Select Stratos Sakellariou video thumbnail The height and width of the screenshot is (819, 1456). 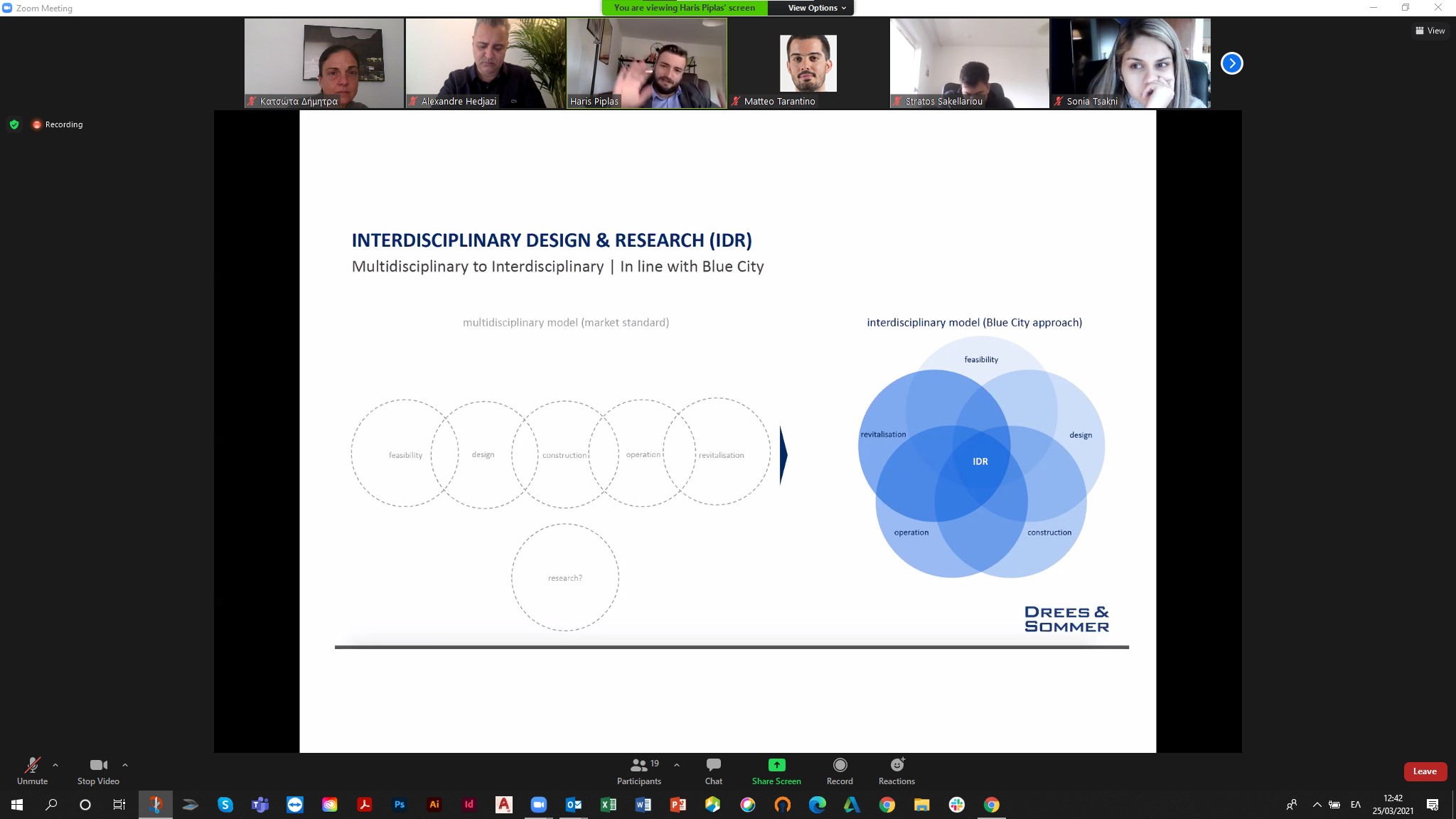pos(970,63)
